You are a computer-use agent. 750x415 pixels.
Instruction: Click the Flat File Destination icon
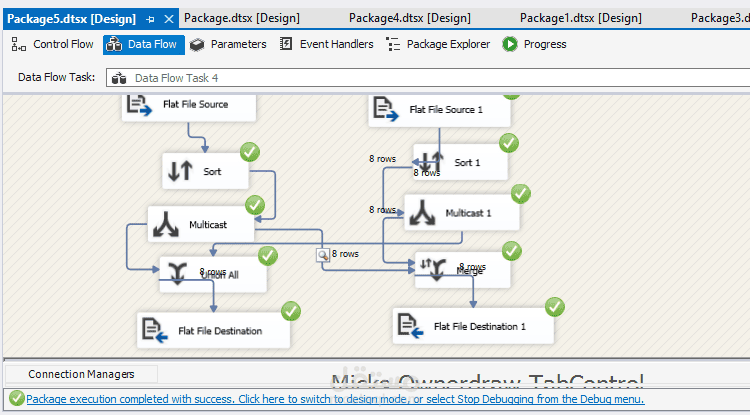click(x=155, y=330)
